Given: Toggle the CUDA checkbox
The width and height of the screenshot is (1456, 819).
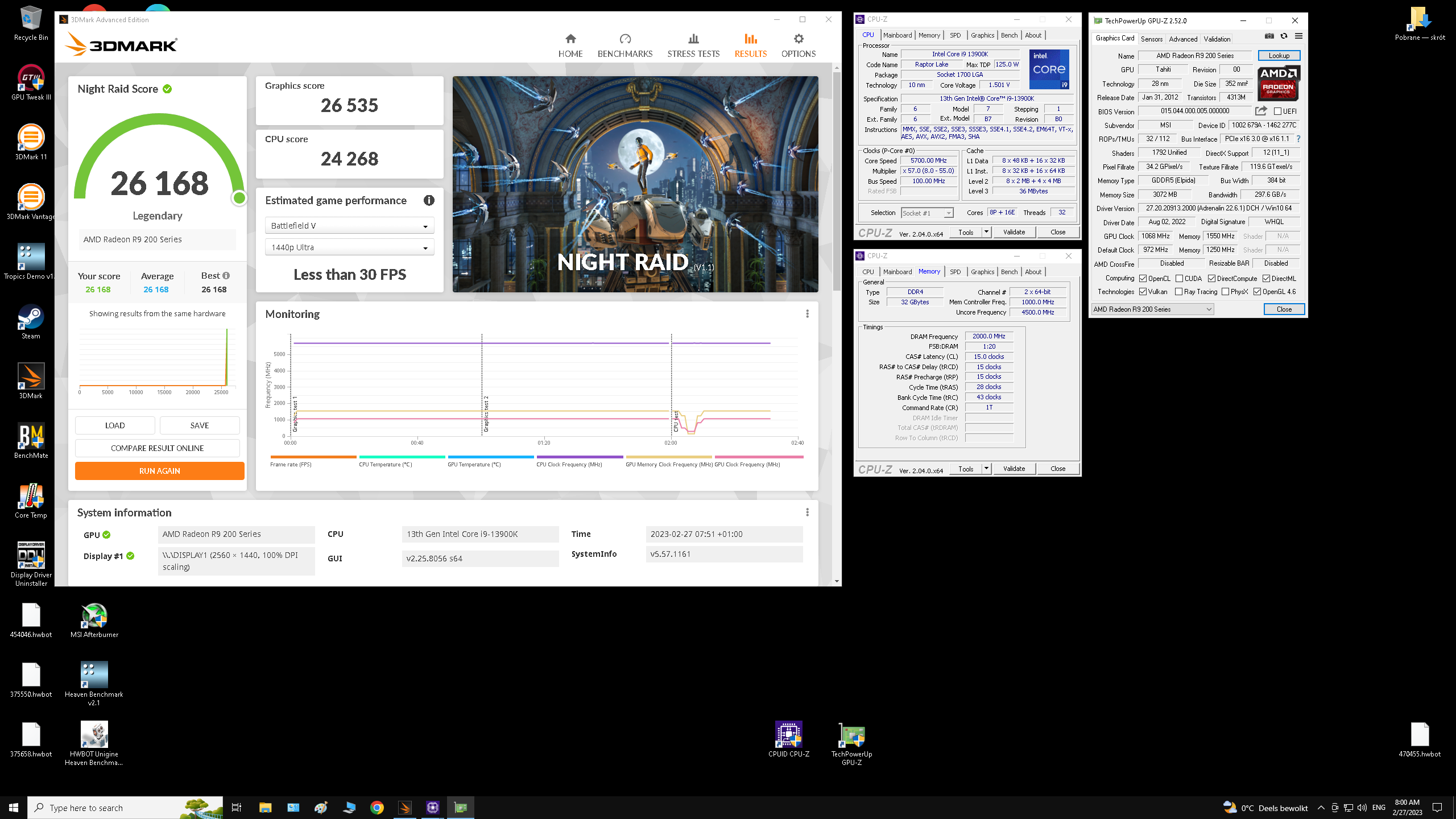Looking at the screenshot, I should [x=1179, y=279].
